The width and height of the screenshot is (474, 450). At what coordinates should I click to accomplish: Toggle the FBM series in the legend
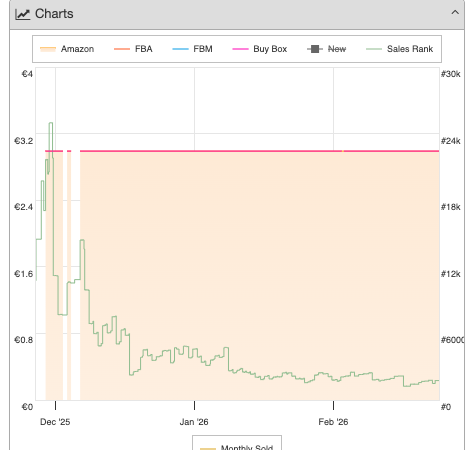click(192, 49)
